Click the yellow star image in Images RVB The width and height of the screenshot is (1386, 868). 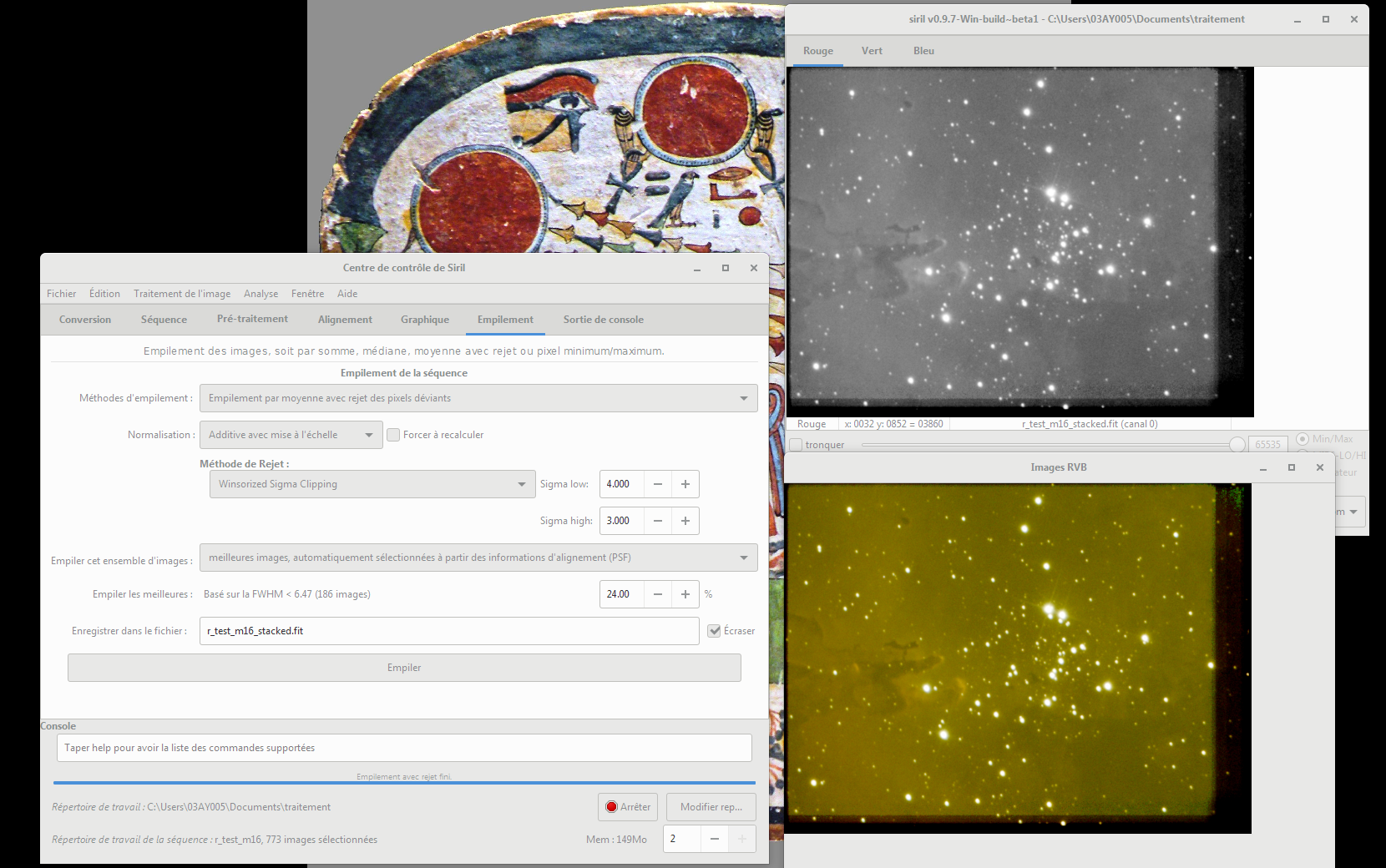pos(1019,658)
